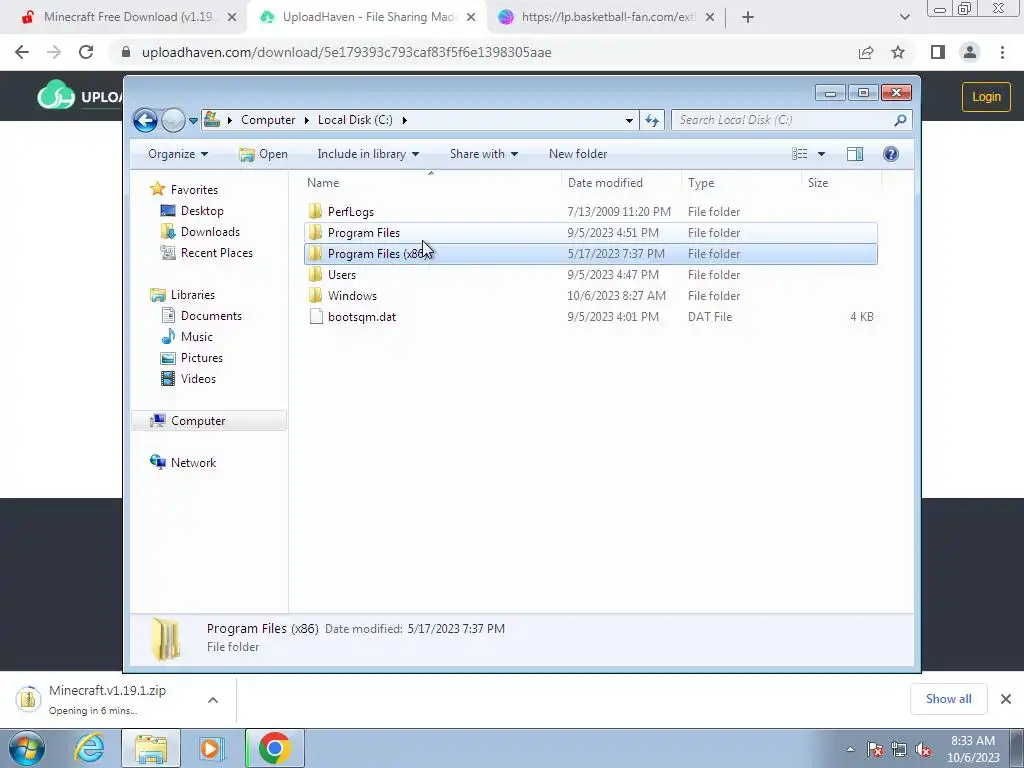Reload the UploadHaven page

[86, 52]
